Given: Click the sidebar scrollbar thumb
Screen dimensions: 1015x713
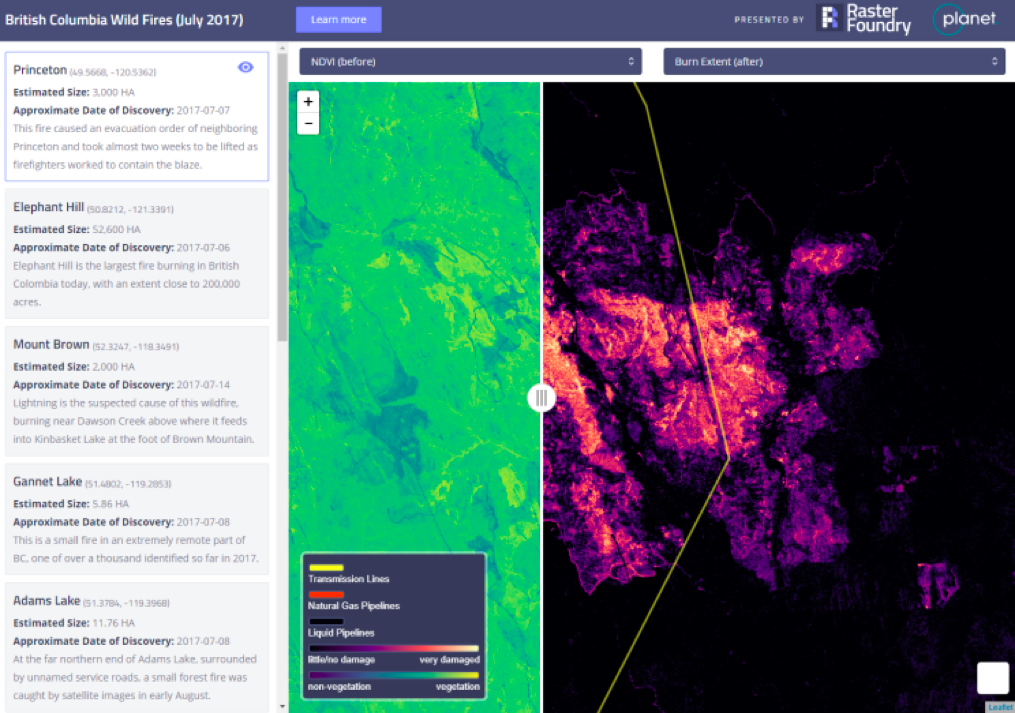Looking at the screenshot, I should click(x=282, y=200).
